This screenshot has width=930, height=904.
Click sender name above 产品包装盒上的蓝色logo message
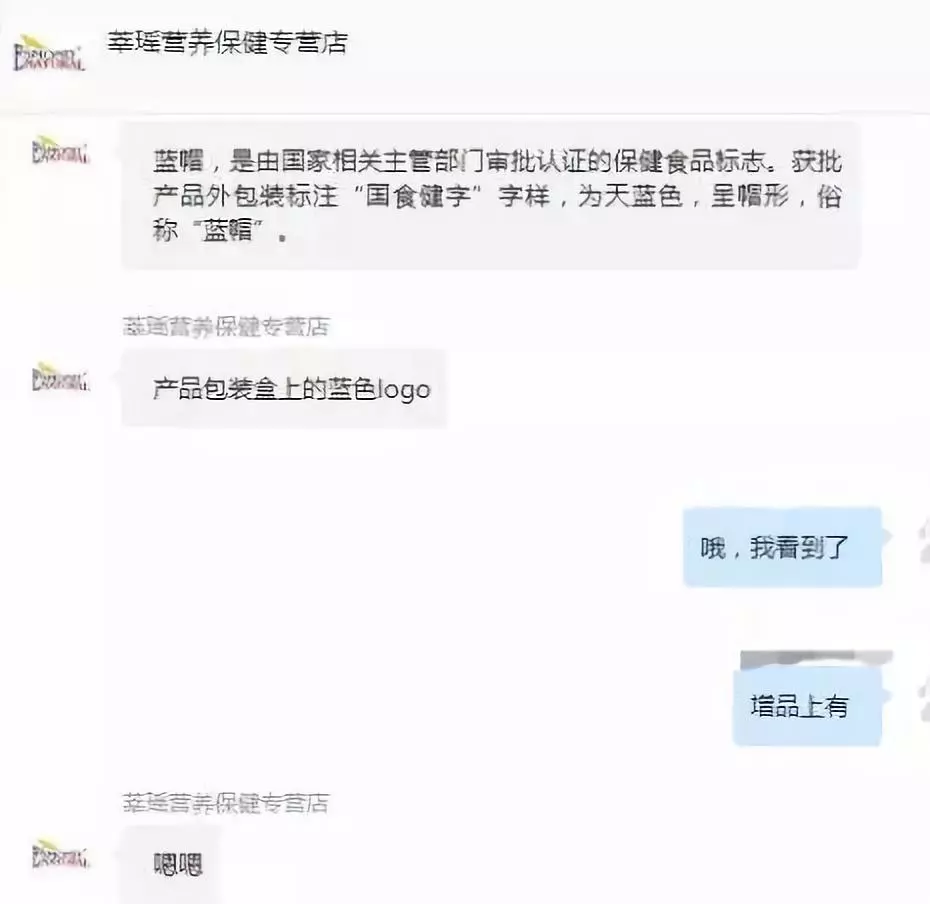[226, 326]
